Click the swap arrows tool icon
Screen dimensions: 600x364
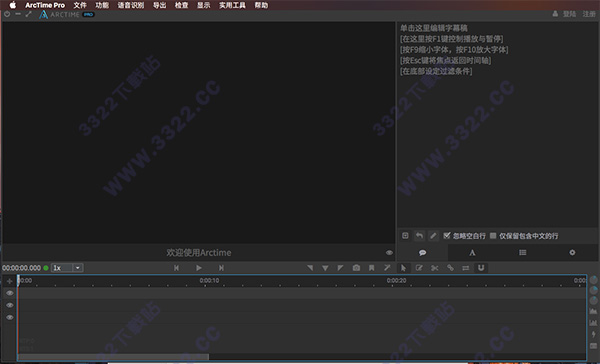click(x=465, y=268)
